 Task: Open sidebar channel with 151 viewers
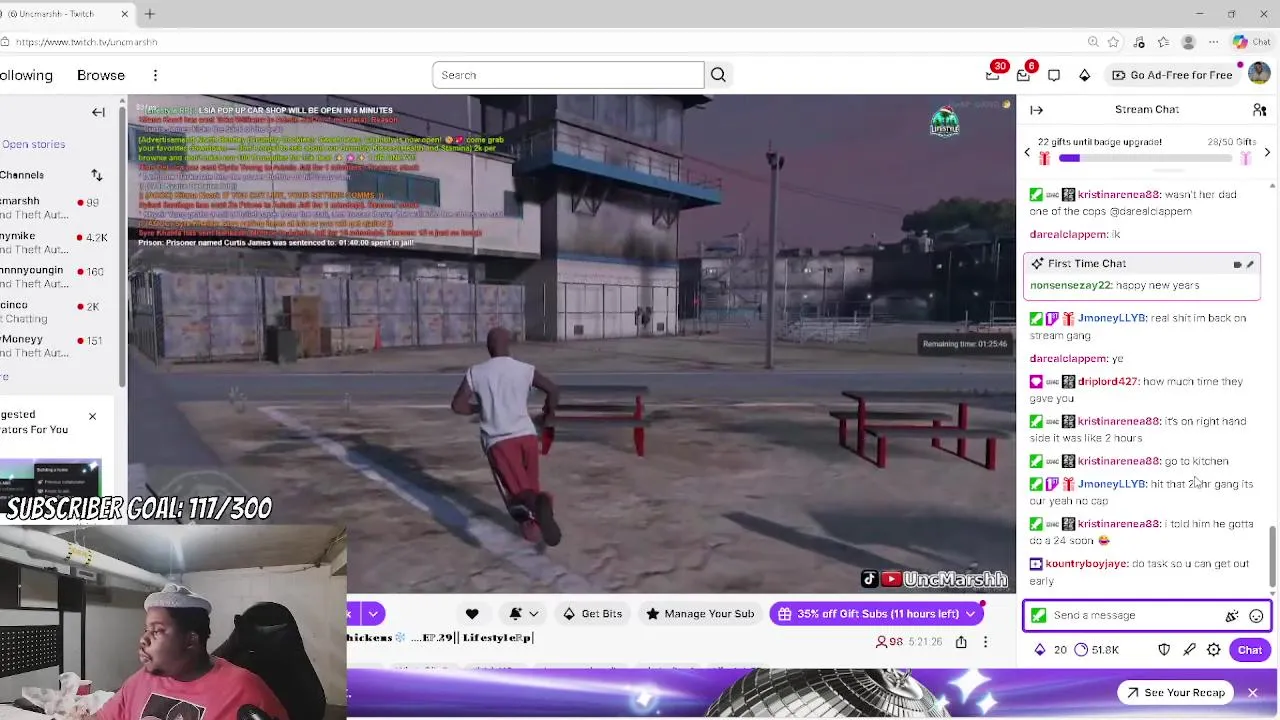pyautogui.click(x=55, y=346)
